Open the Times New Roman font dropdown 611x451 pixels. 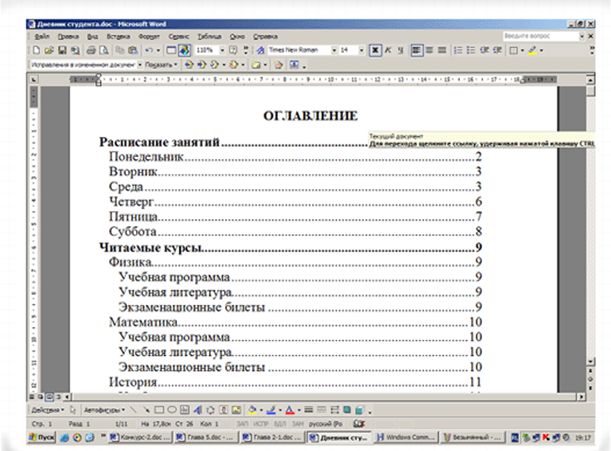334,50
